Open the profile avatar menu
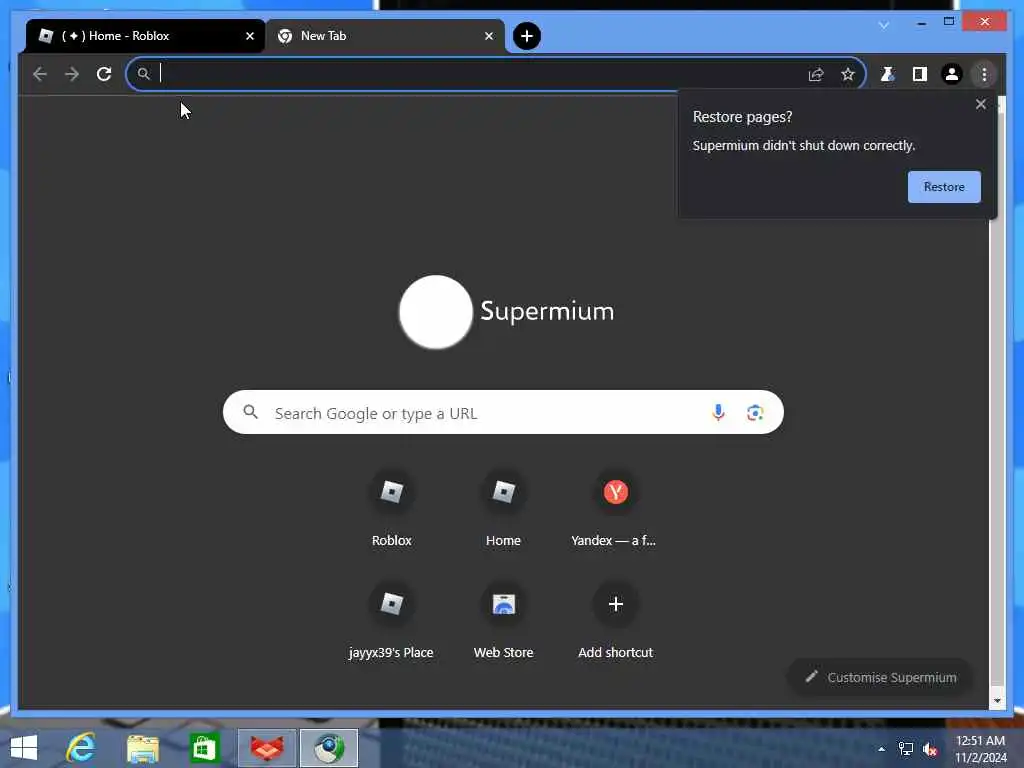The image size is (1024, 768). [x=952, y=74]
